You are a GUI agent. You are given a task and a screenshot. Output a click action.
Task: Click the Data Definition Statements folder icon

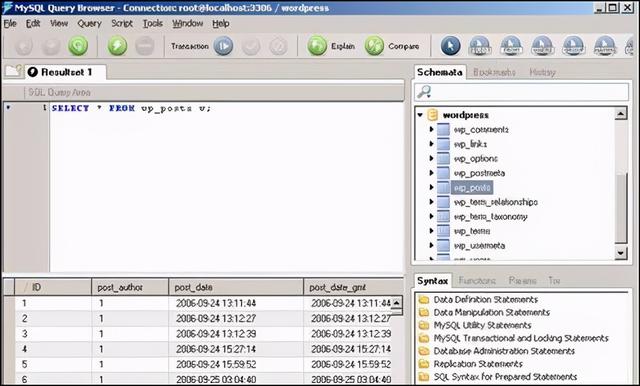point(424,300)
